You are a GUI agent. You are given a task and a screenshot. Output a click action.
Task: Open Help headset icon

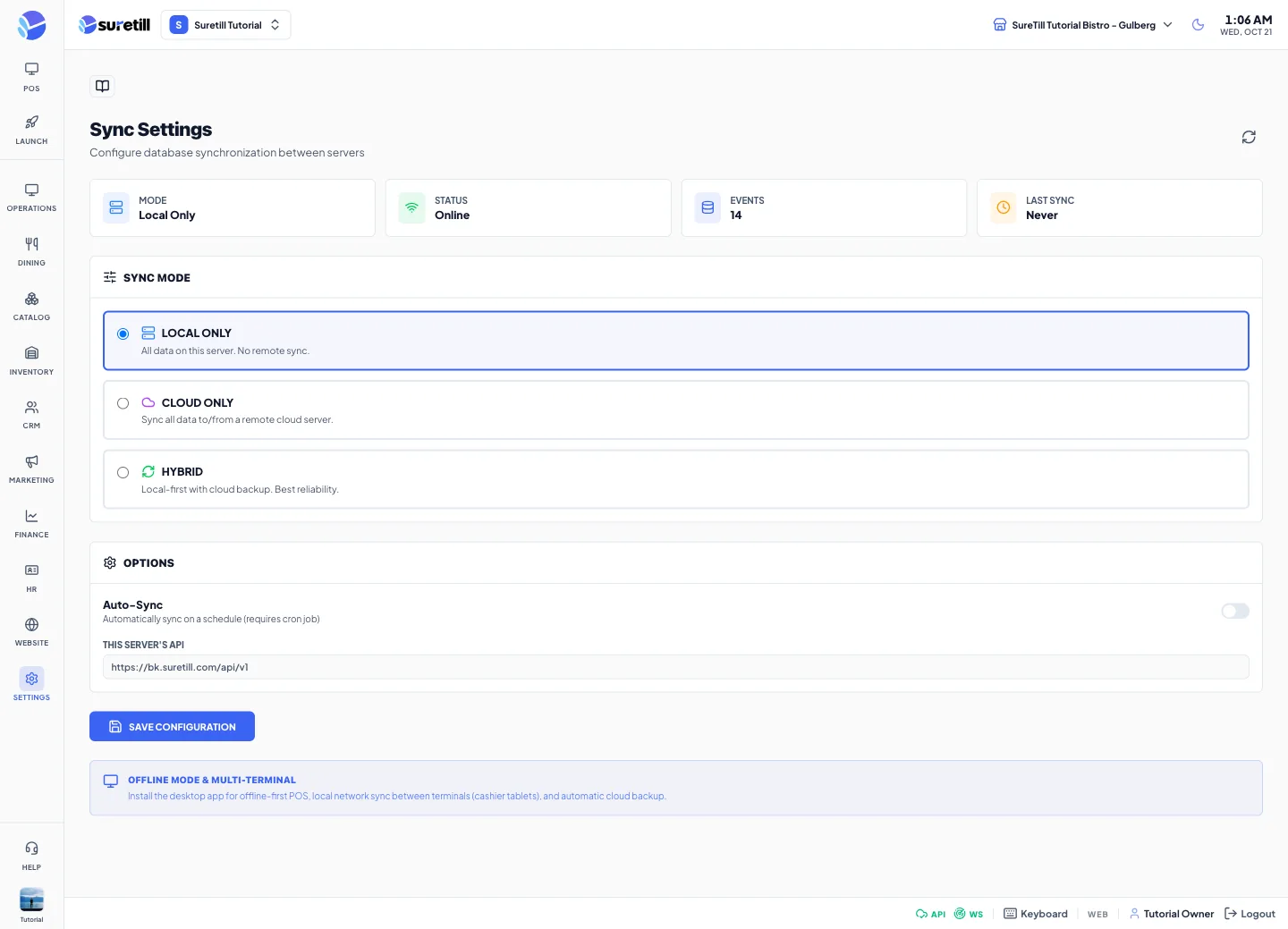pos(31,849)
